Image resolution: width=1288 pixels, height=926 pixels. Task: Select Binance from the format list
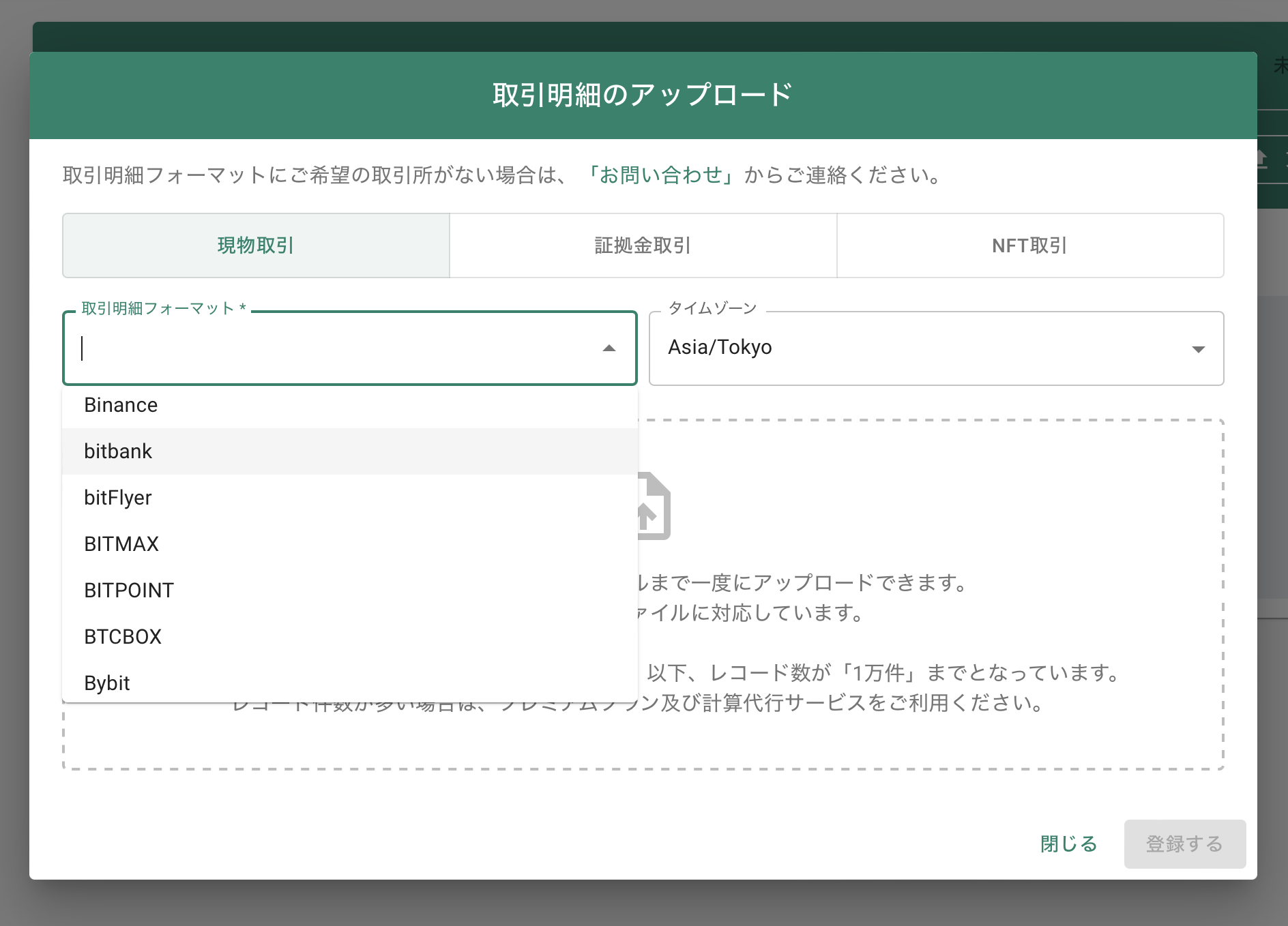[x=349, y=405]
